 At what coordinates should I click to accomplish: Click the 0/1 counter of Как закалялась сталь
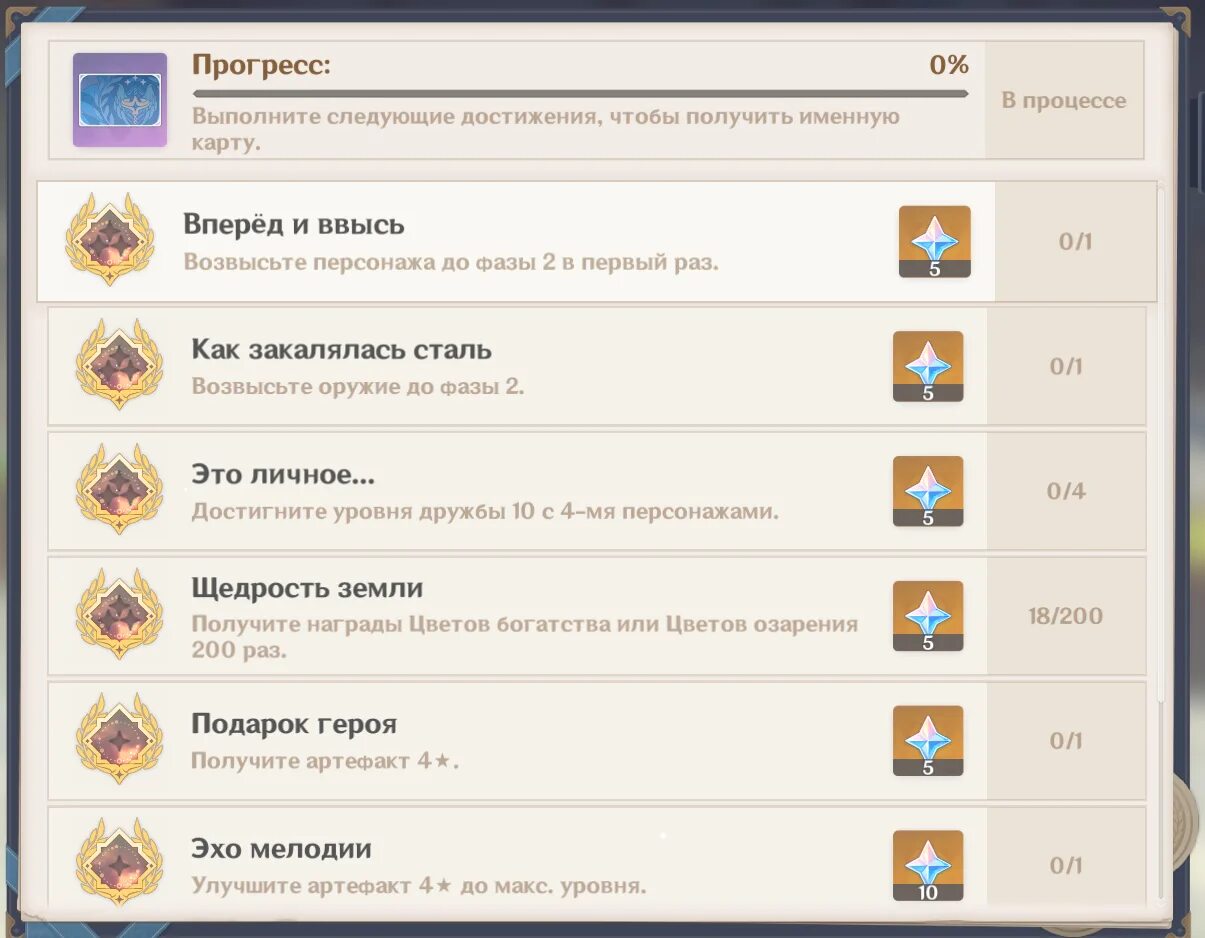pos(1066,366)
